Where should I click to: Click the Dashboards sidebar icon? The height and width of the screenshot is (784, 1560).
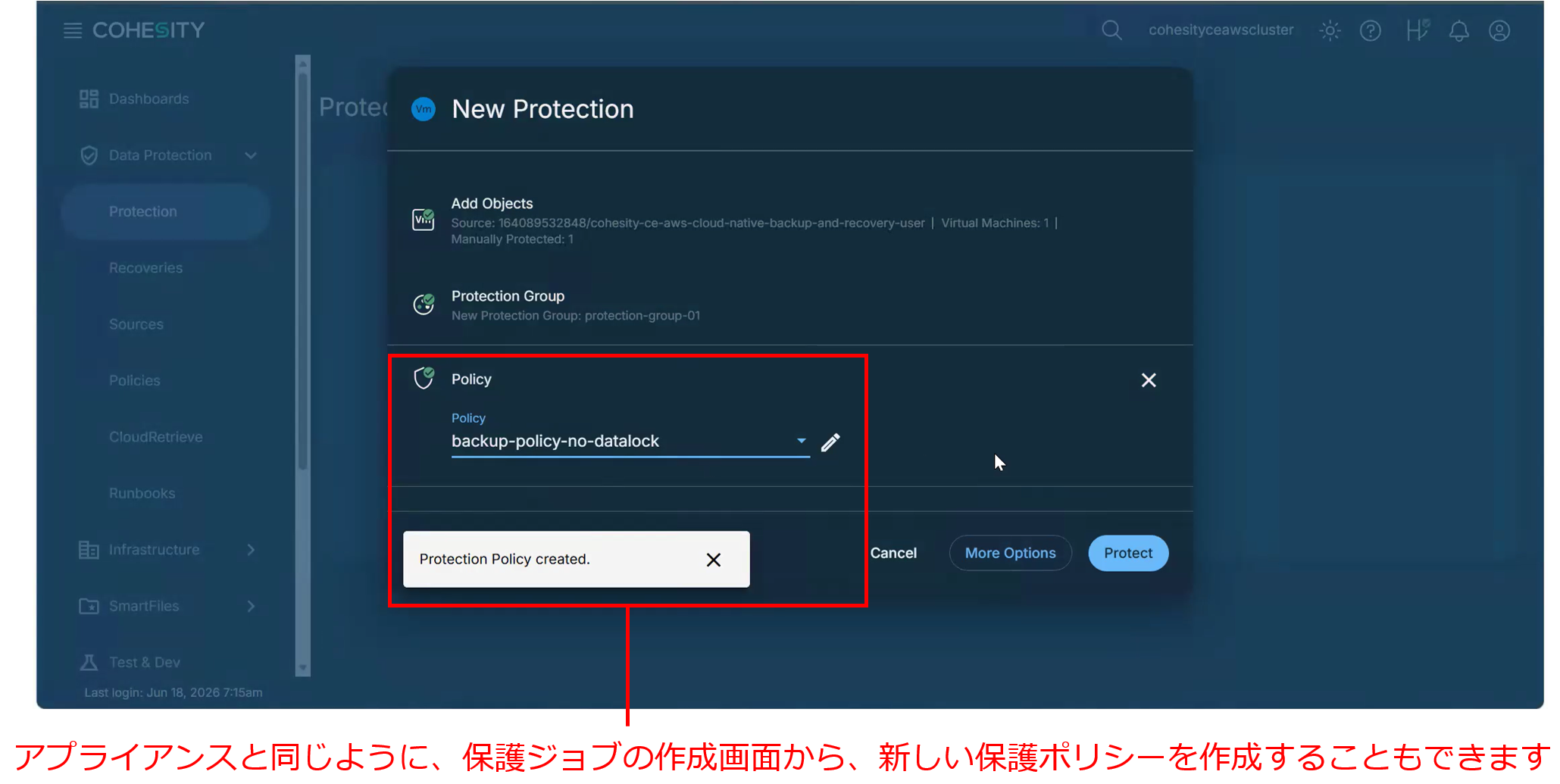[89, 98]
